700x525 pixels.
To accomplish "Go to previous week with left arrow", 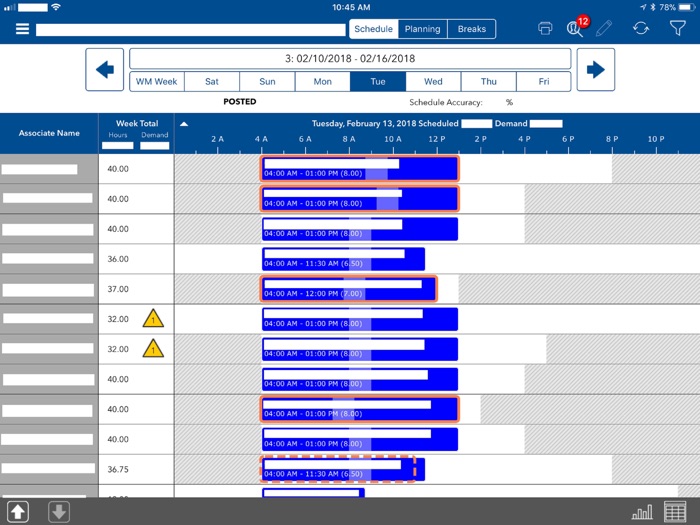I will (x=104, y=69).
